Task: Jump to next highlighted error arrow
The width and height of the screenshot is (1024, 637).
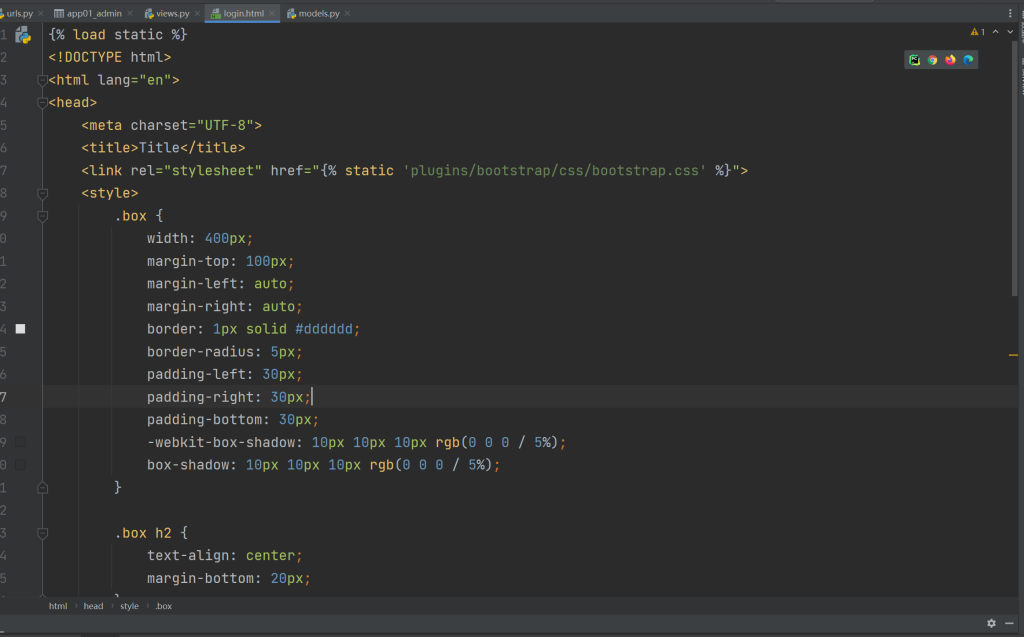Action: (1008, 32)
